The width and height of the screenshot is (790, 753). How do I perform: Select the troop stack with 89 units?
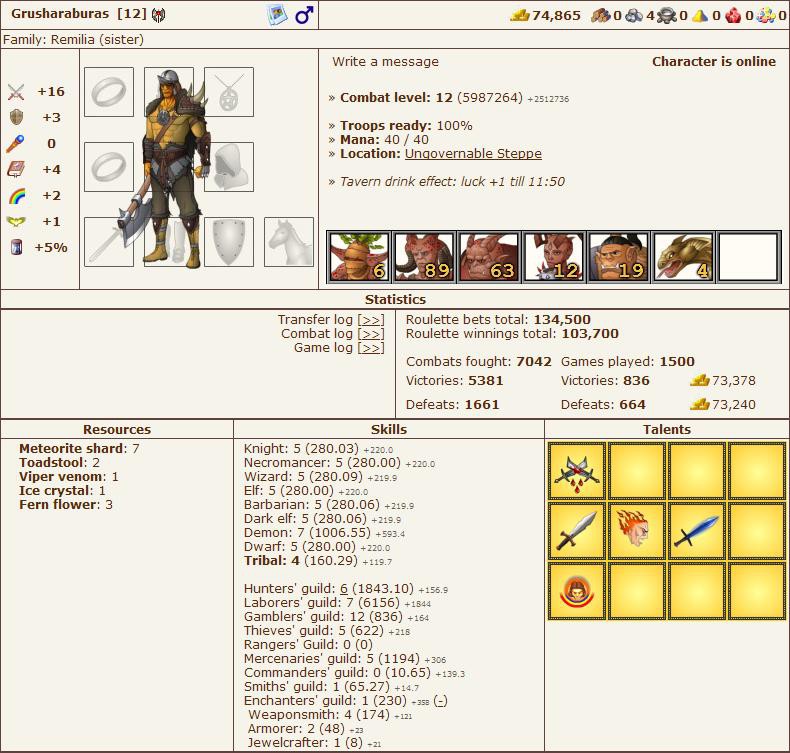tap(424, 257)
